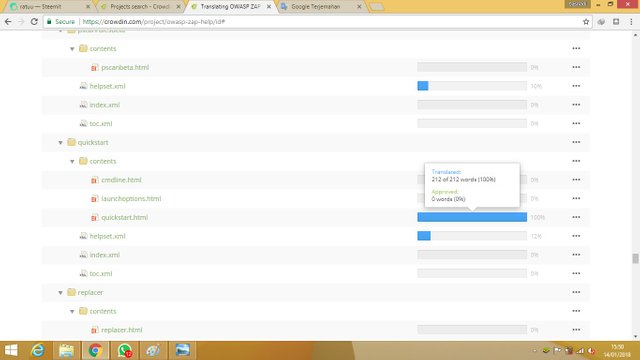Open the replacer.html file link

point(122,330)
